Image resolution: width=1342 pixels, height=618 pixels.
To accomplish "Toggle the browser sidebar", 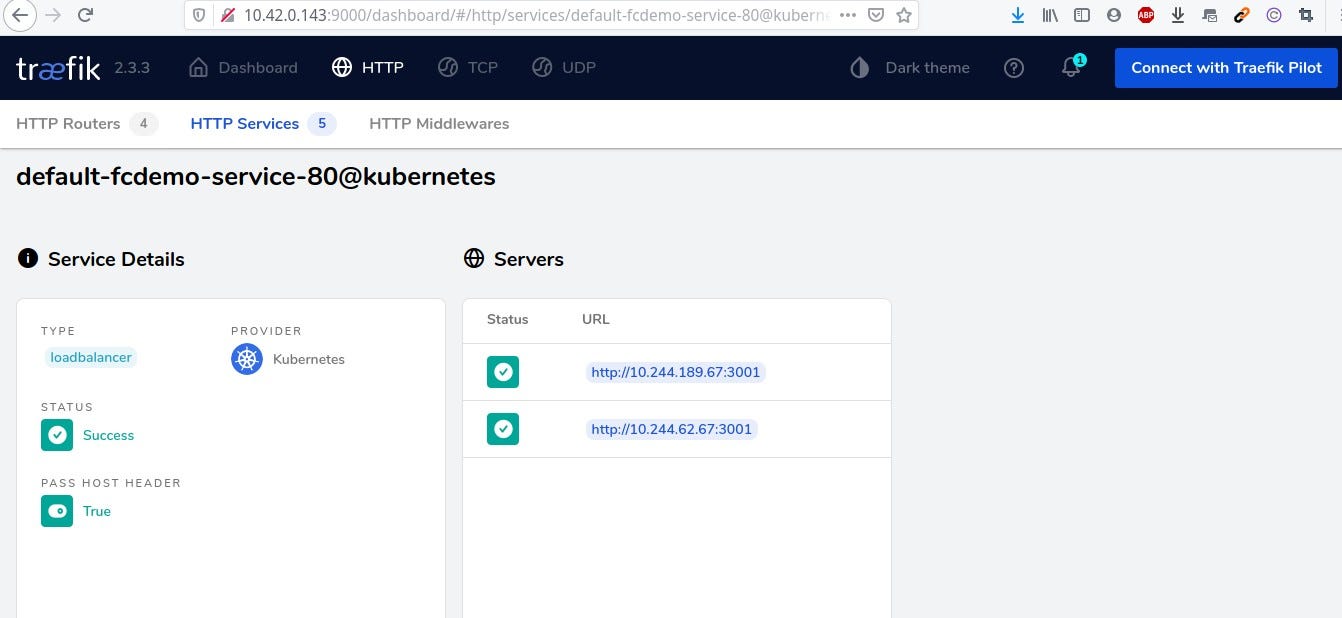I will pyautogui.click(x=1082, y=15).
